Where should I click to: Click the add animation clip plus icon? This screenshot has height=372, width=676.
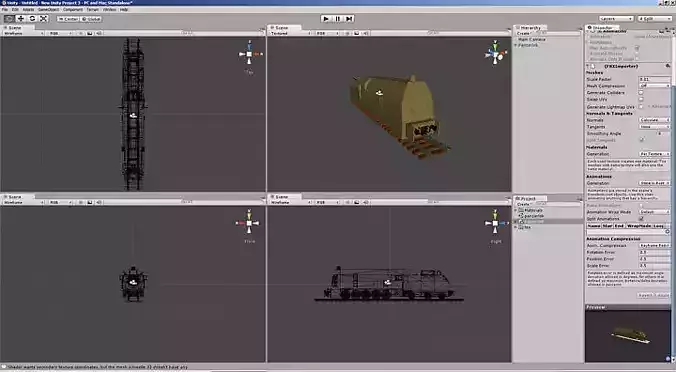pyautogui.click(x=667, y=231)
